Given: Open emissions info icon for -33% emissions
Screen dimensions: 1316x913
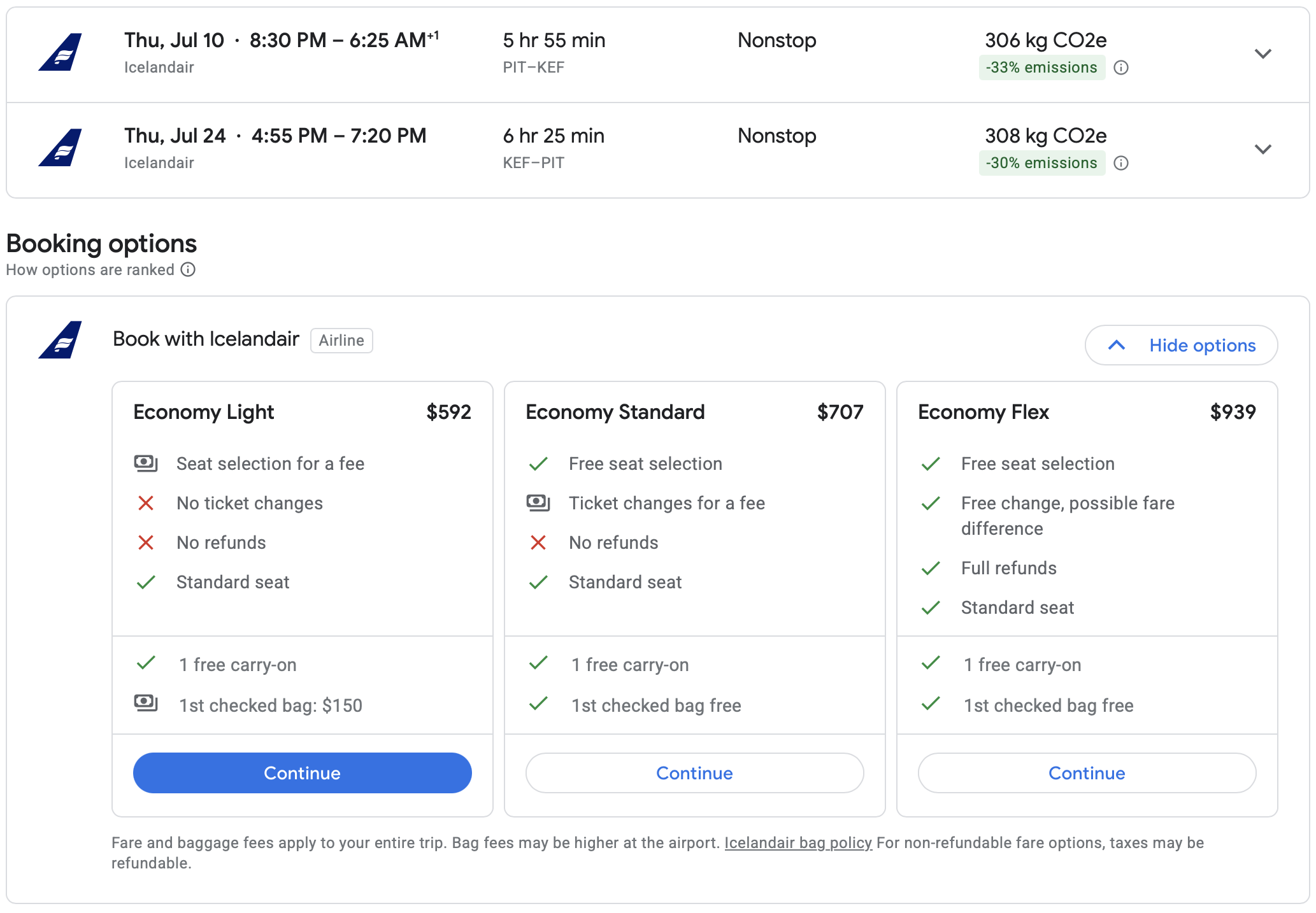Looking at the screenshot, I should point(1121,67).
